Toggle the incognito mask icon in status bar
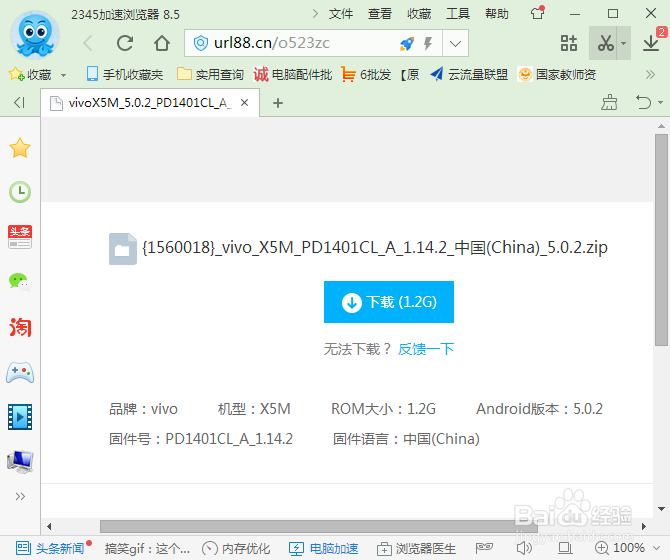 [484, 548]
